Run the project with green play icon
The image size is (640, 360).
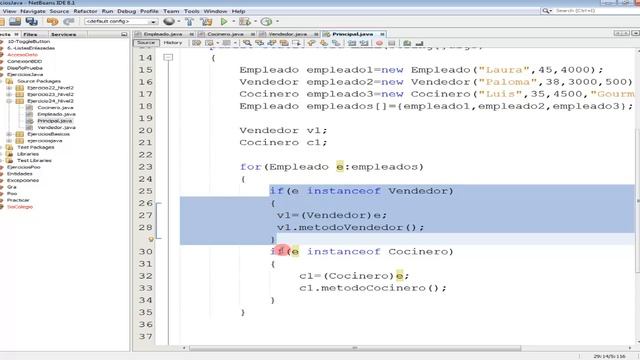coord(224,21)
